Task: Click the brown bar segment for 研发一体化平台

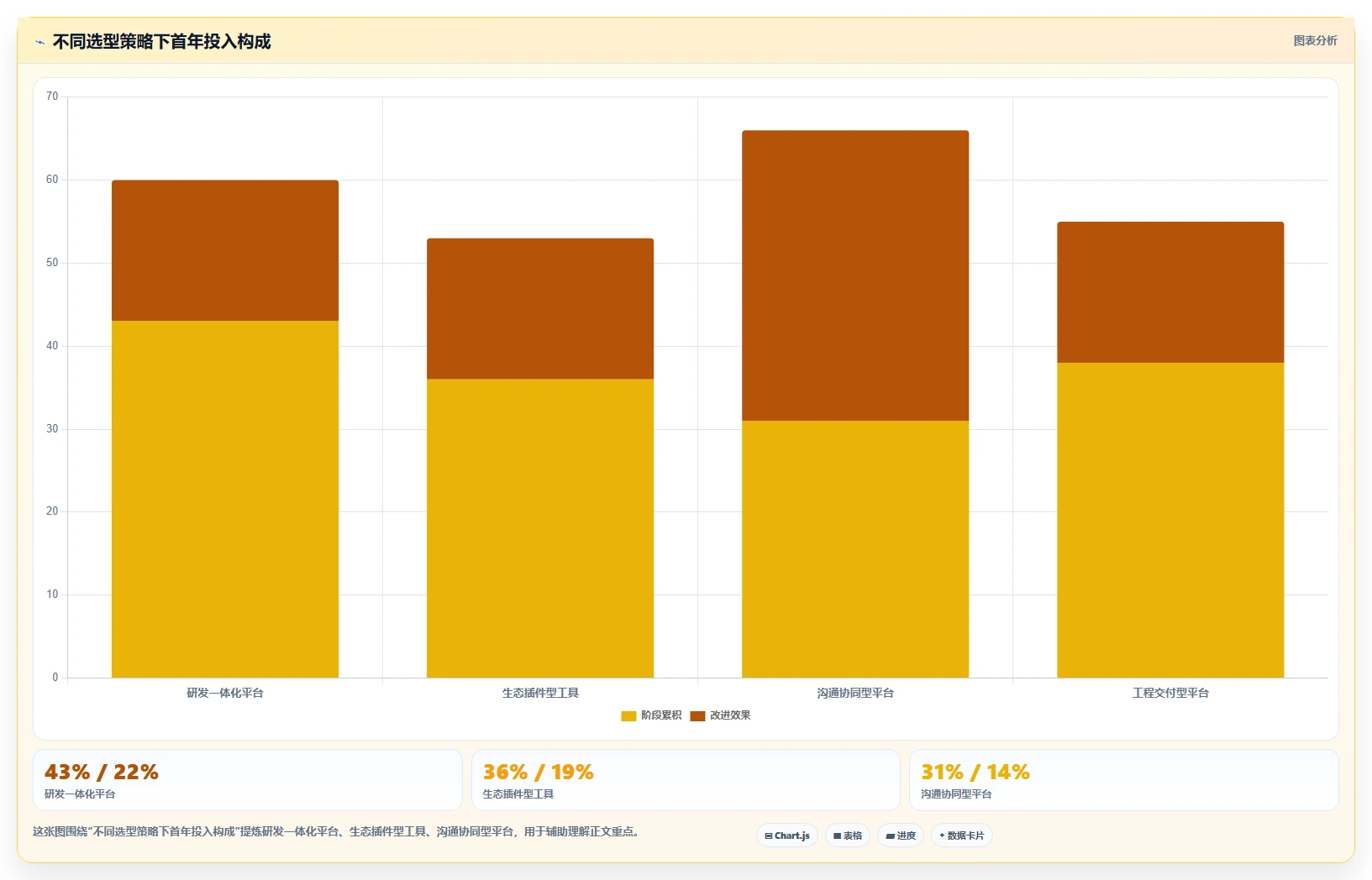Action: pos(225,250)
